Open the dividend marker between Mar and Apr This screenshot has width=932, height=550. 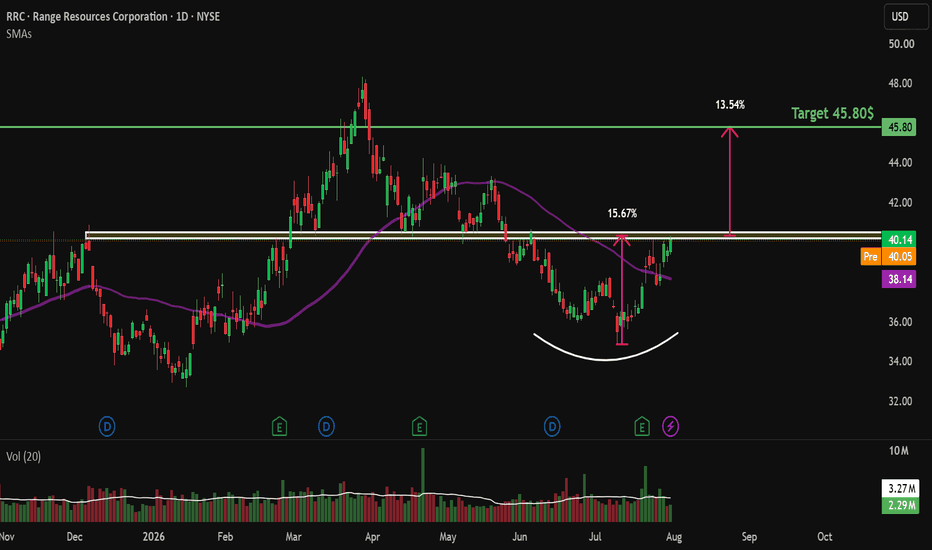point(326,426)
